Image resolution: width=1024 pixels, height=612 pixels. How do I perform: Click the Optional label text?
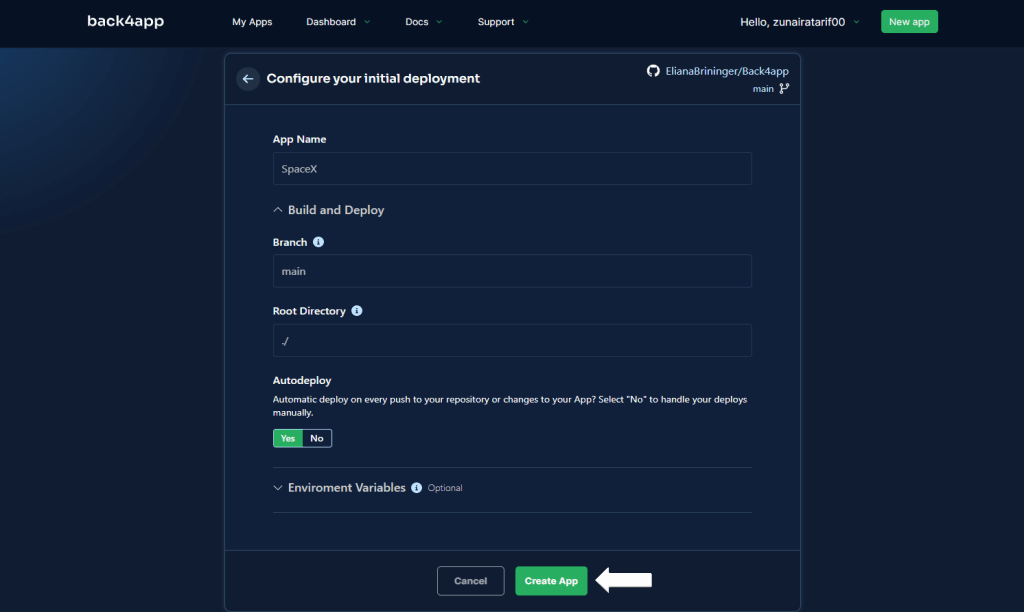(x=445, y=488)
